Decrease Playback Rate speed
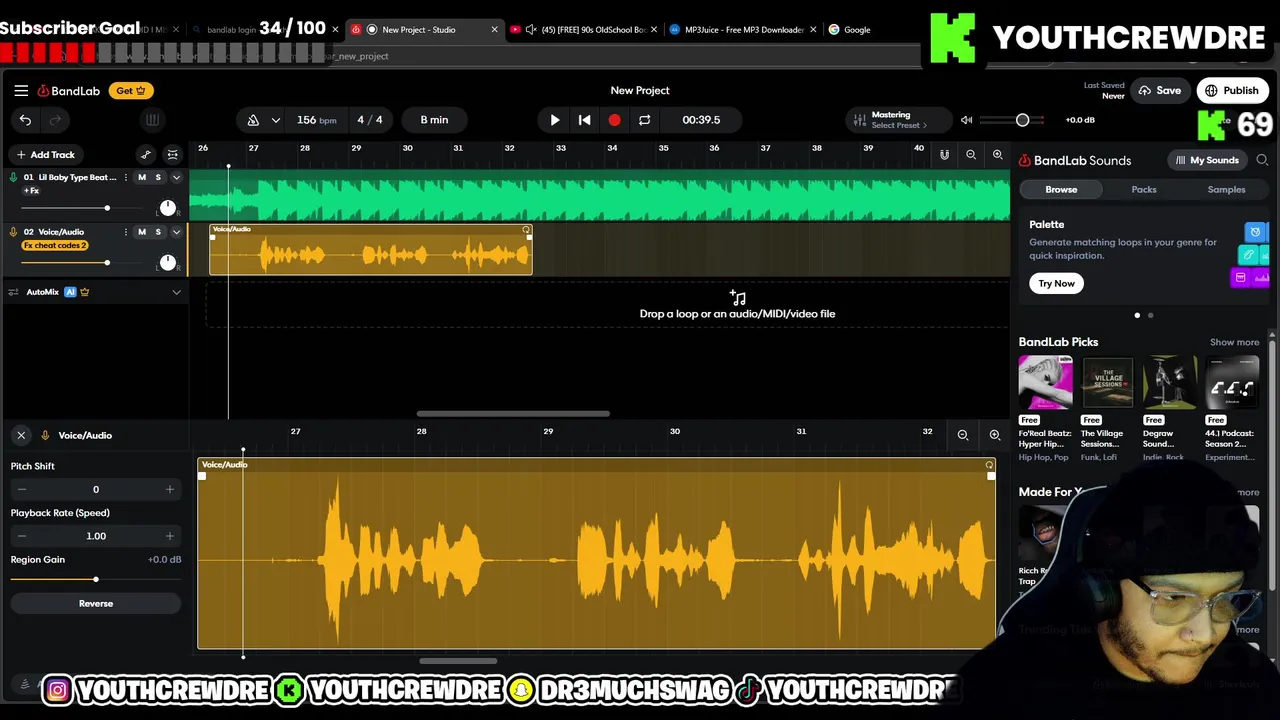The height and width of the screenshot is (720, 1280). click(x=22, y=537)
